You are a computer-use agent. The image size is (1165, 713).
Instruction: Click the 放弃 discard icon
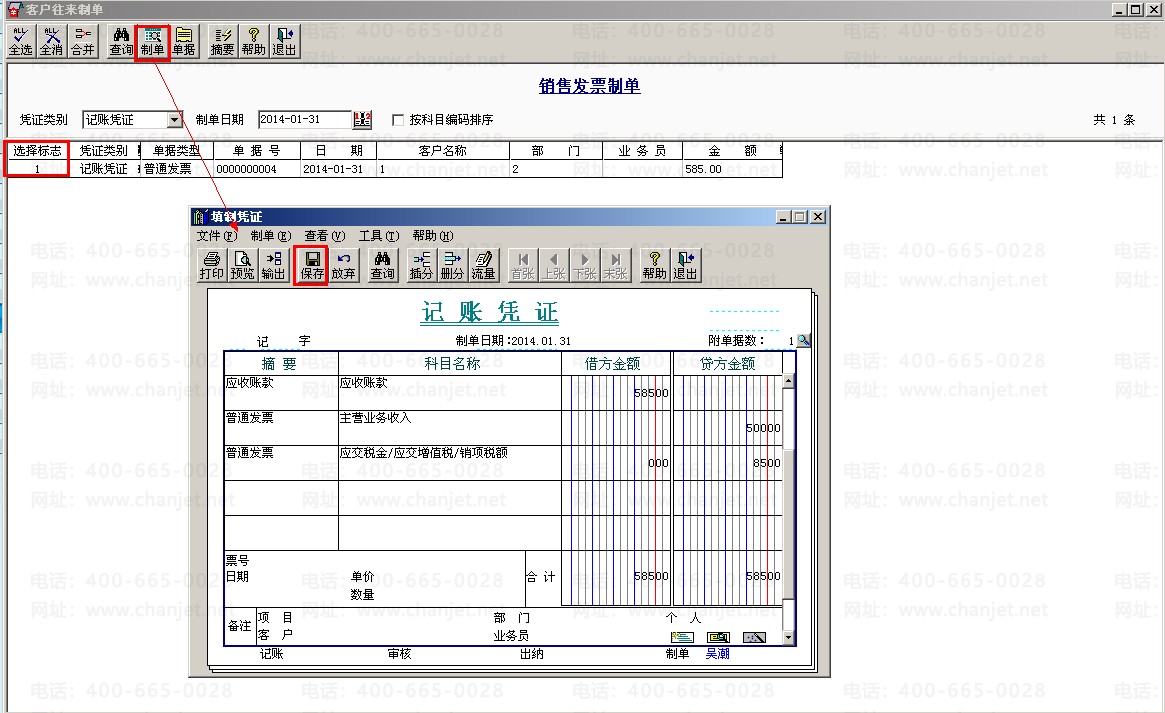pos(343,266)
